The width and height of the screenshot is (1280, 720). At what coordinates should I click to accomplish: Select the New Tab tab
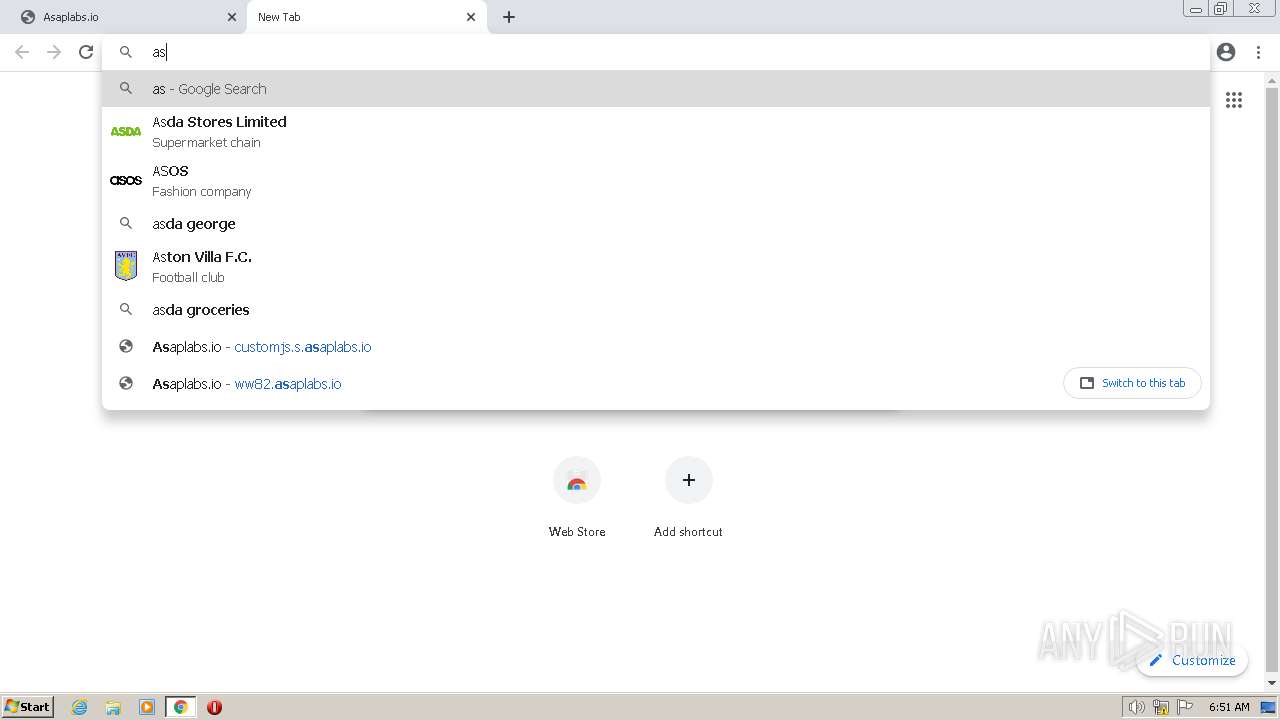coord(366,17)
